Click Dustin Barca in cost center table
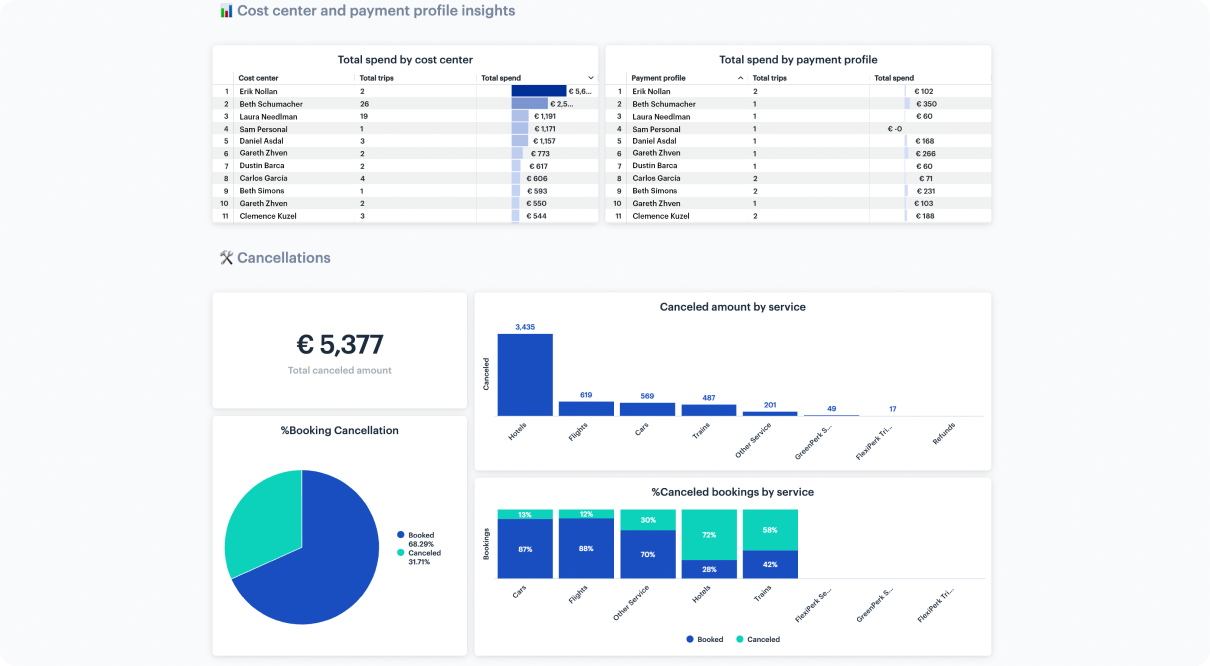Viewport: 1210px width, 666px height. point(262,166)
